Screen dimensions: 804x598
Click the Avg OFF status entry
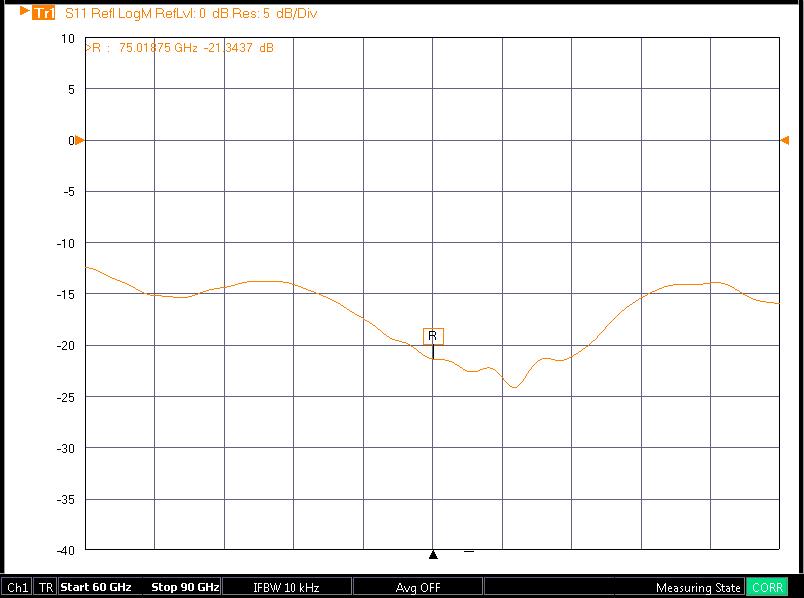(x=418, y=587)
